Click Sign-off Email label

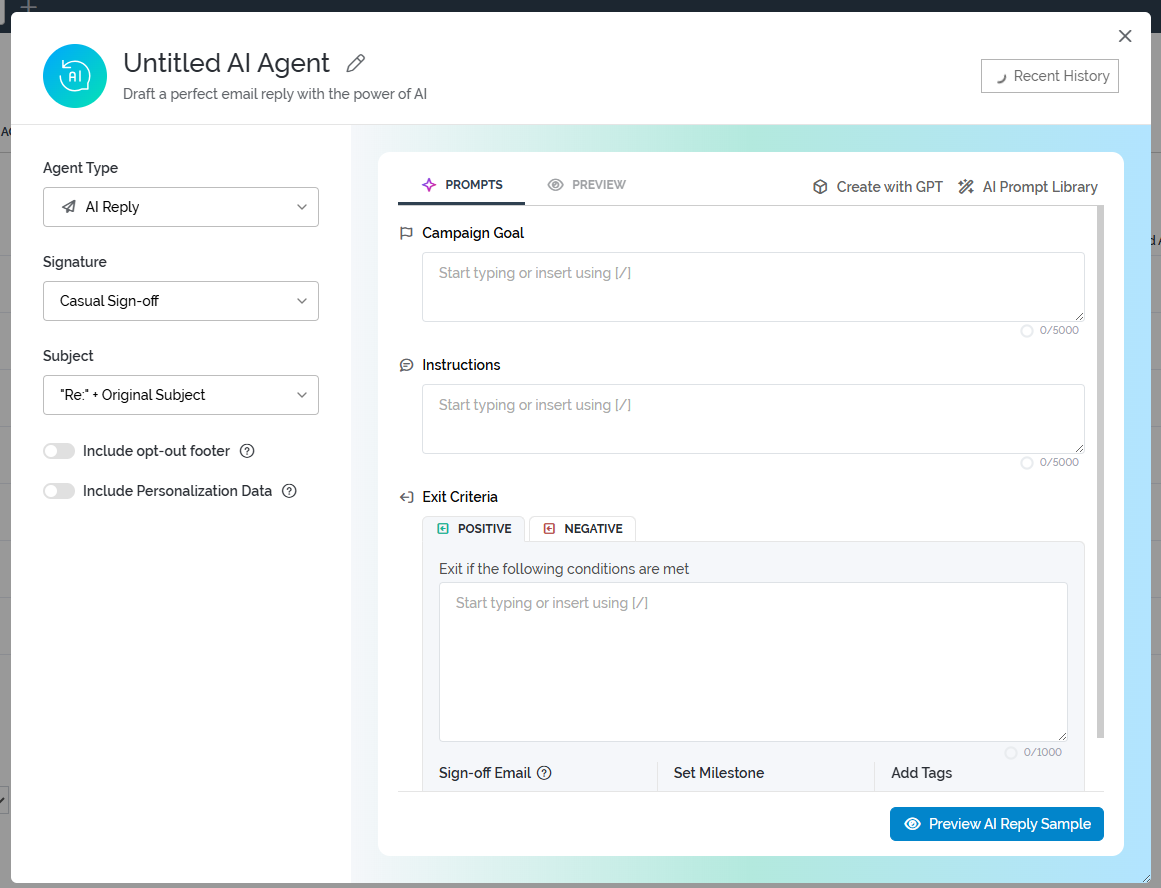point(485,773)
